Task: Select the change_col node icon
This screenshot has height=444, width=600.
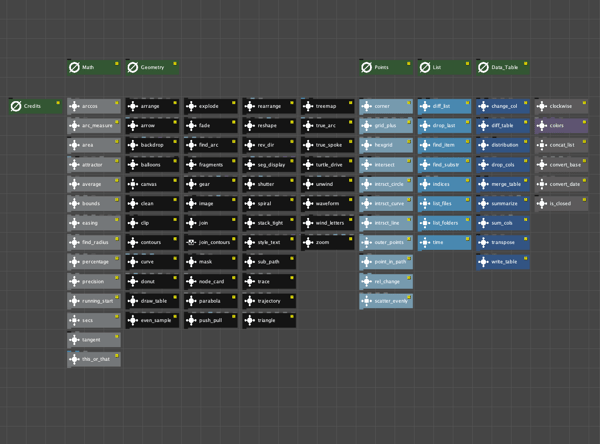Action: (484, 106)
